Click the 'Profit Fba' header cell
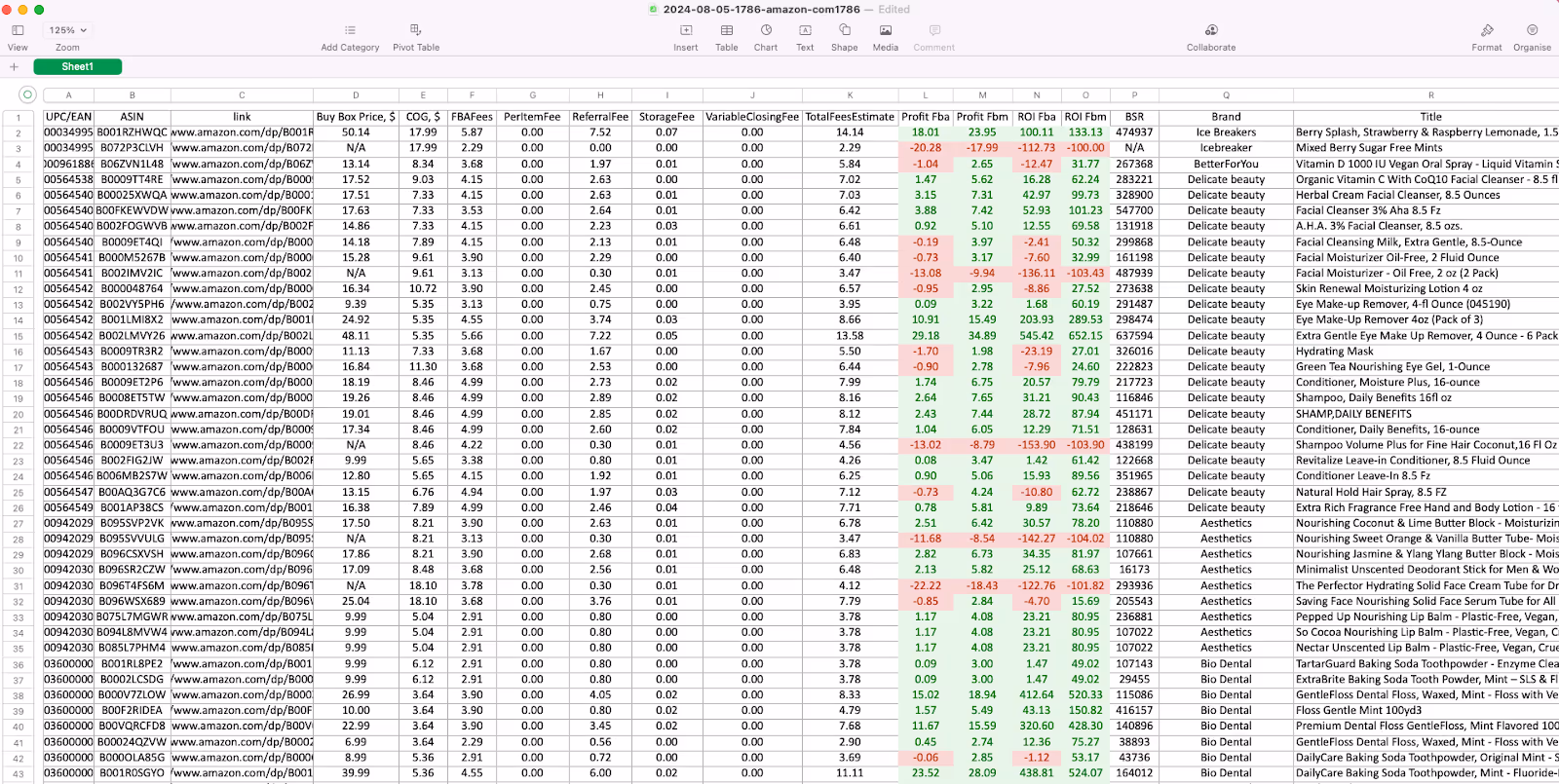The height and width of the screenshot is (784, 1559). [926, 117]
